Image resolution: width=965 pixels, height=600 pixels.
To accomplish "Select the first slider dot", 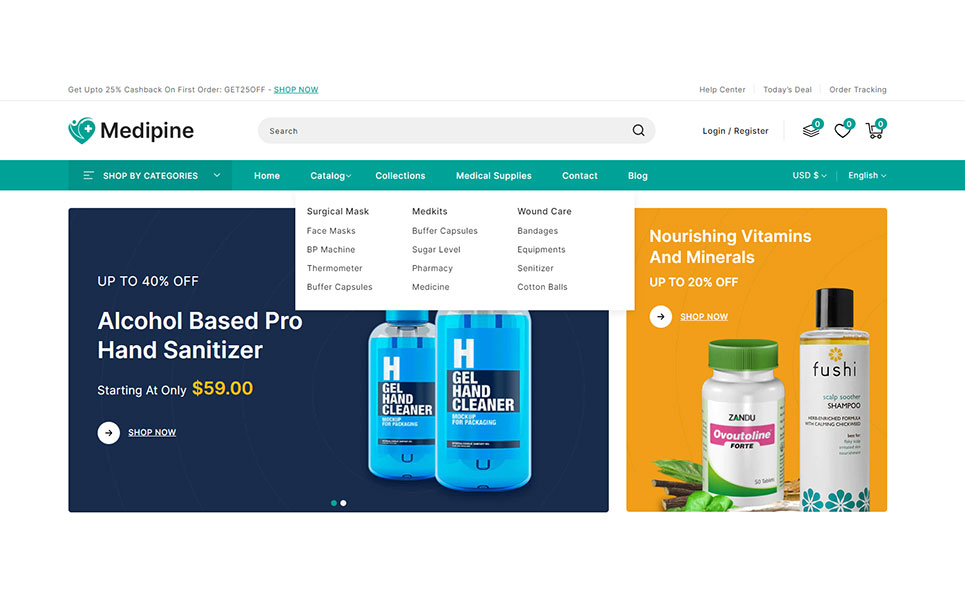I will coord(334,503).
